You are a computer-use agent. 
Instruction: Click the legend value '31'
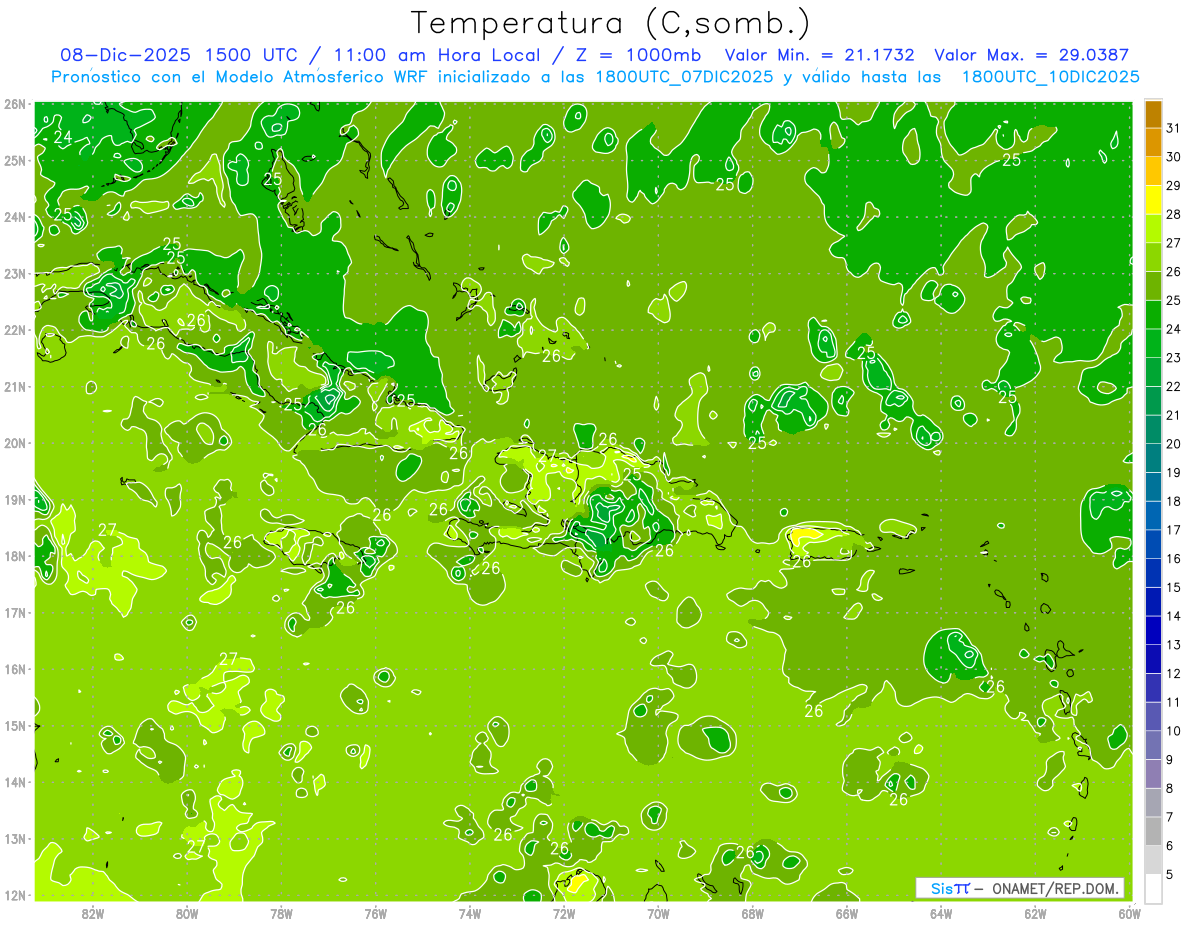(1173, 128)
